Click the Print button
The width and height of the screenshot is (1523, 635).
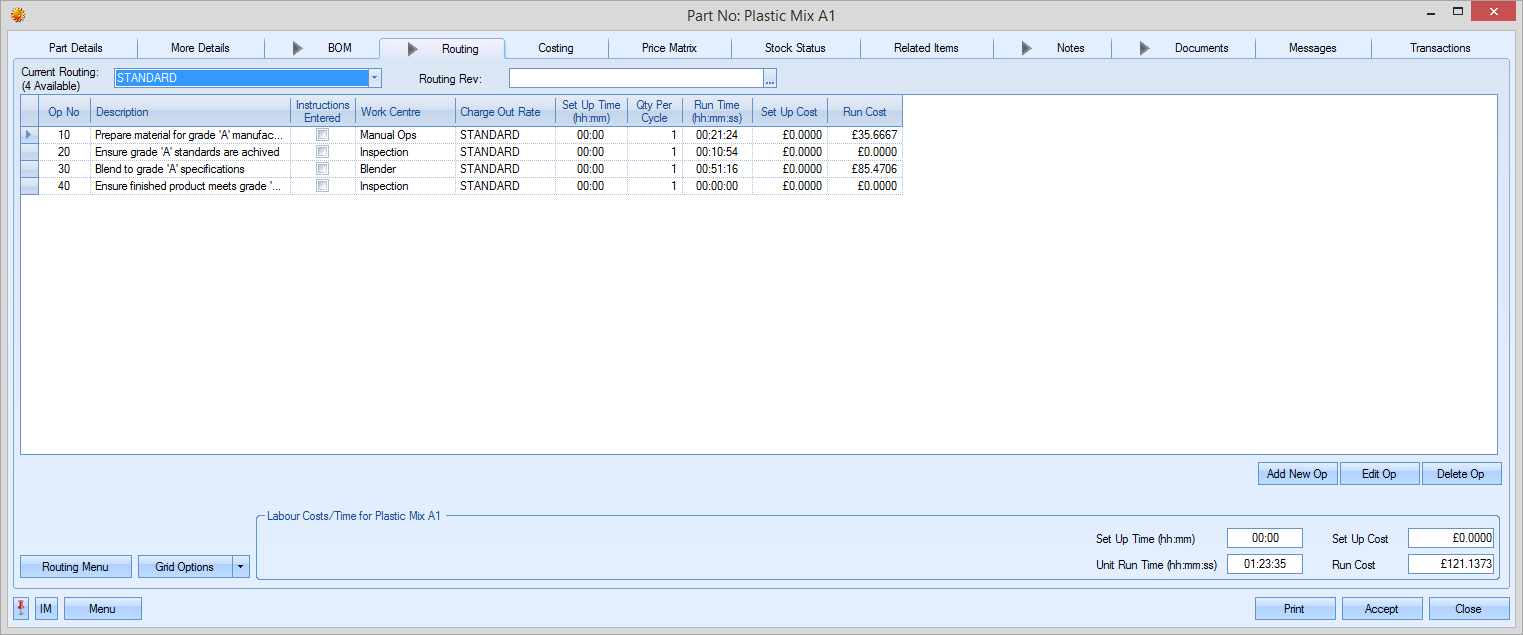coord(1294,609)
